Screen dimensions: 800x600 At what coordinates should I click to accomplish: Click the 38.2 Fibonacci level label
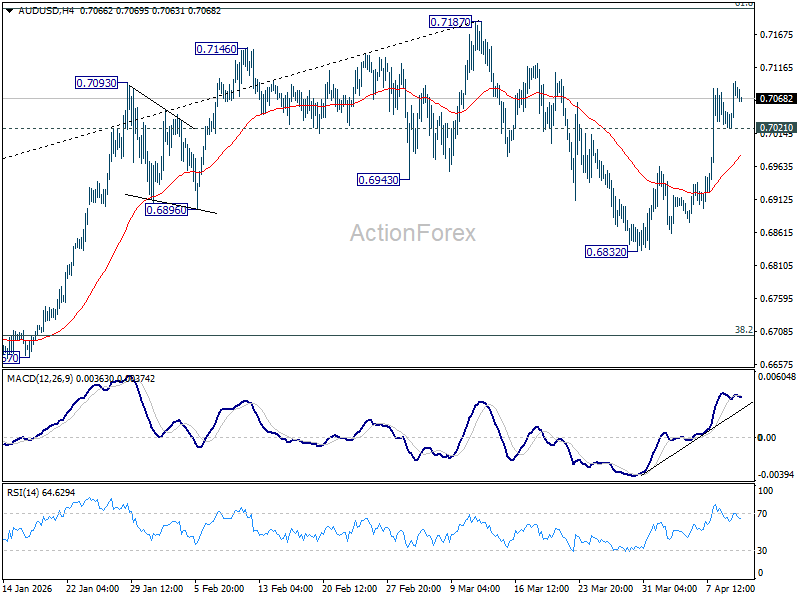tap(743, 329)
